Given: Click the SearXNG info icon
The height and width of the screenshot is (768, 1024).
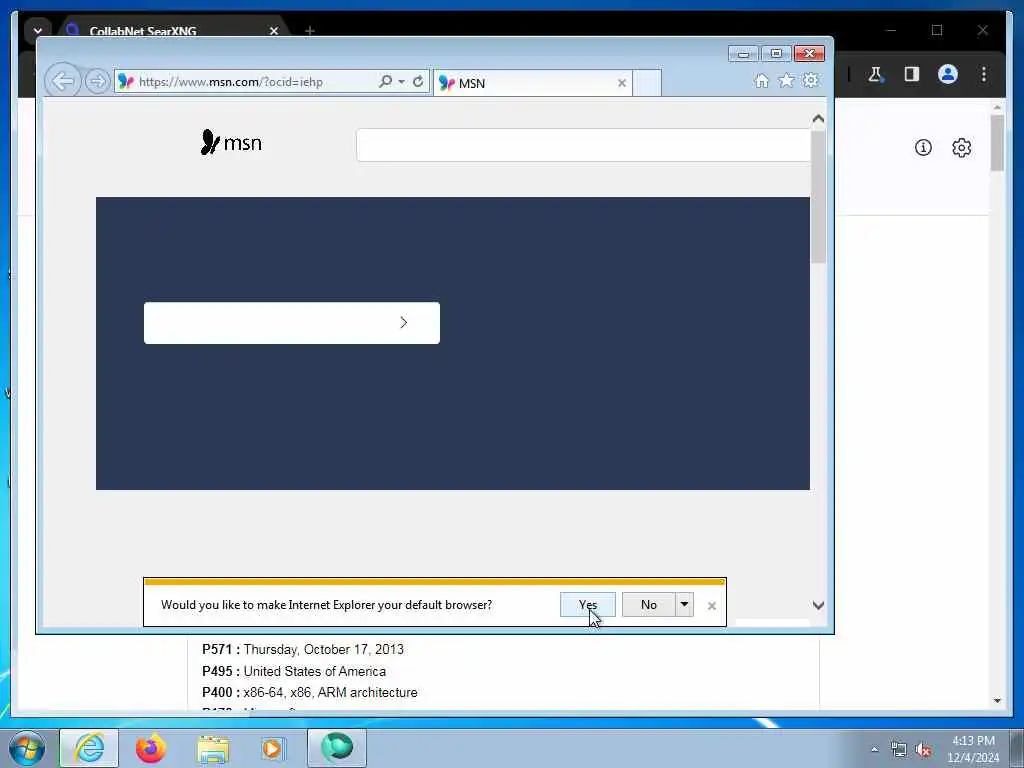Looking at the screenshot, I should pyautogui.click(x=923, y=148).
